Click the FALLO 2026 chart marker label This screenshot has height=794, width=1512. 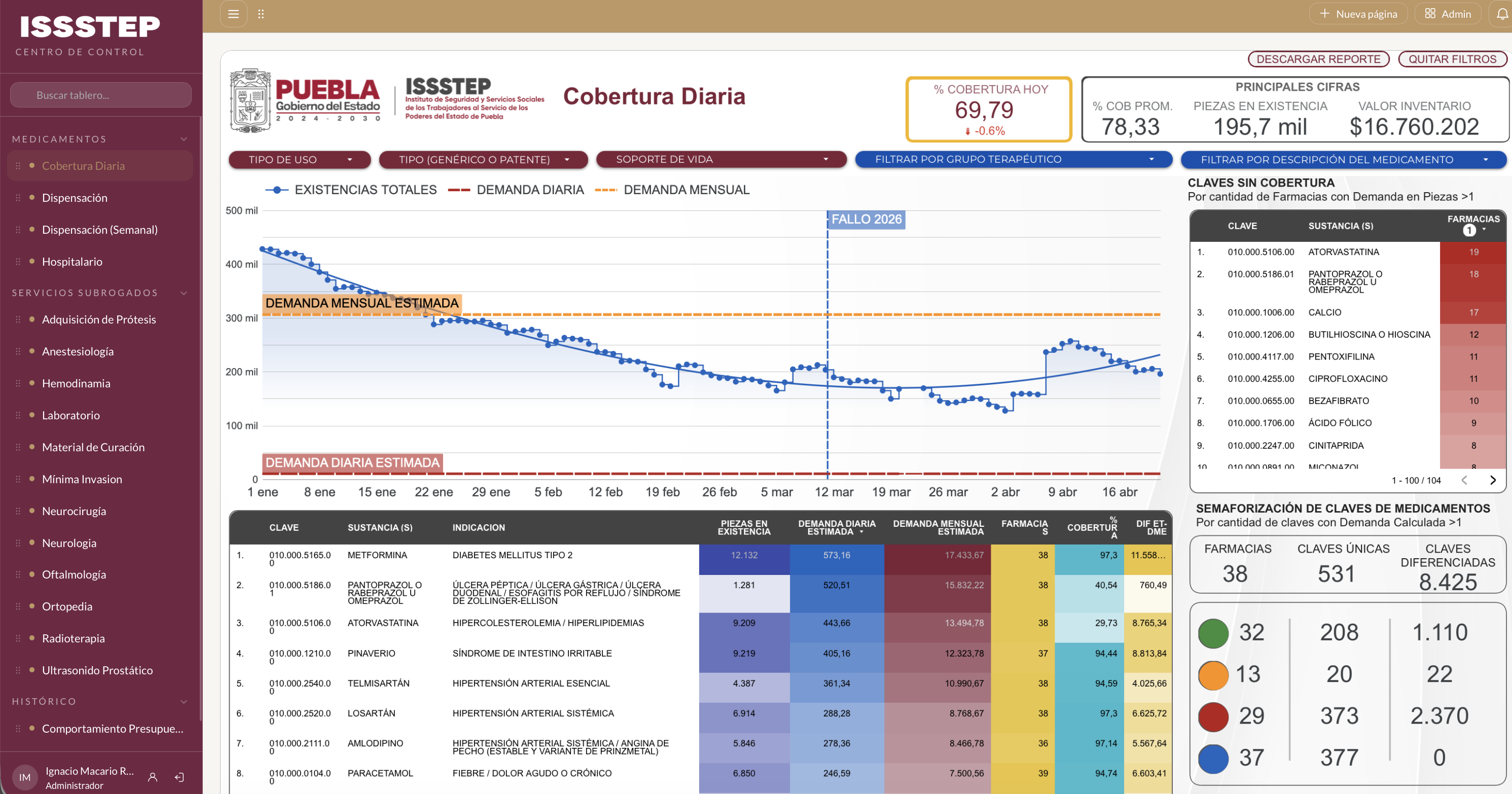tap(867, 220)
